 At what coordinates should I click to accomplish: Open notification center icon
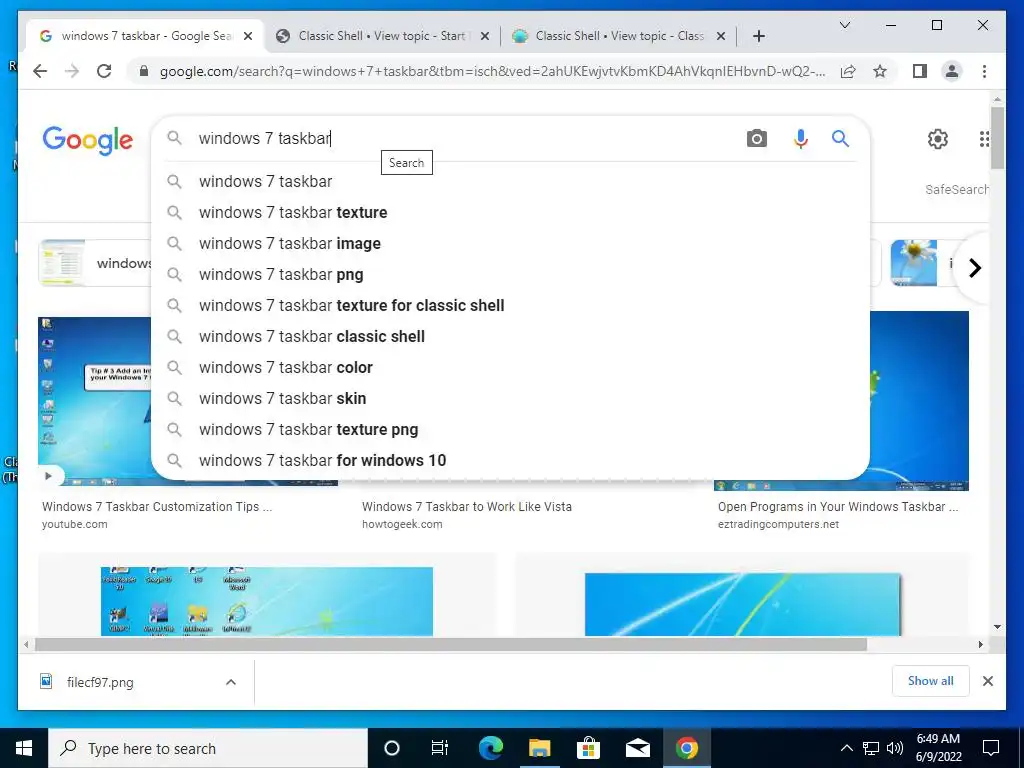[991, 748]
